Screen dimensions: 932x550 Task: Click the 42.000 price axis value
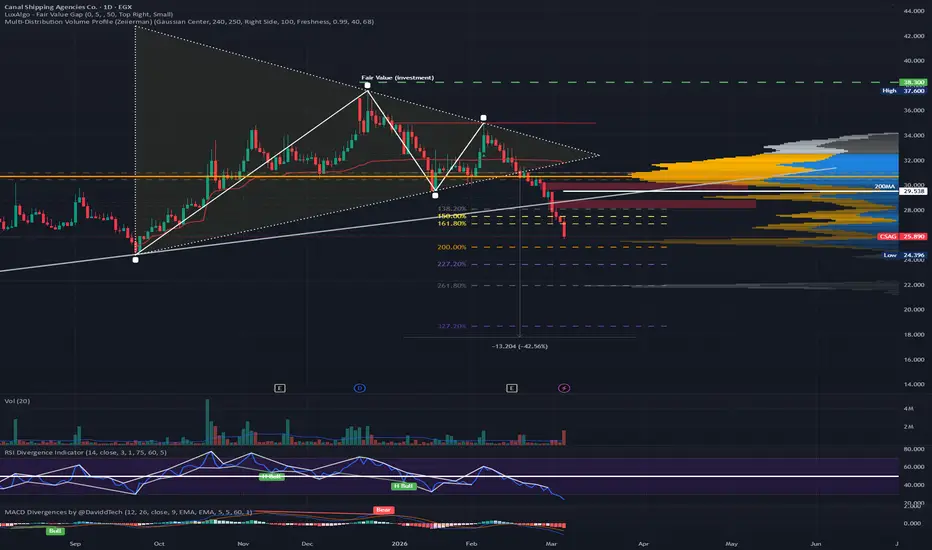[914, 36]
